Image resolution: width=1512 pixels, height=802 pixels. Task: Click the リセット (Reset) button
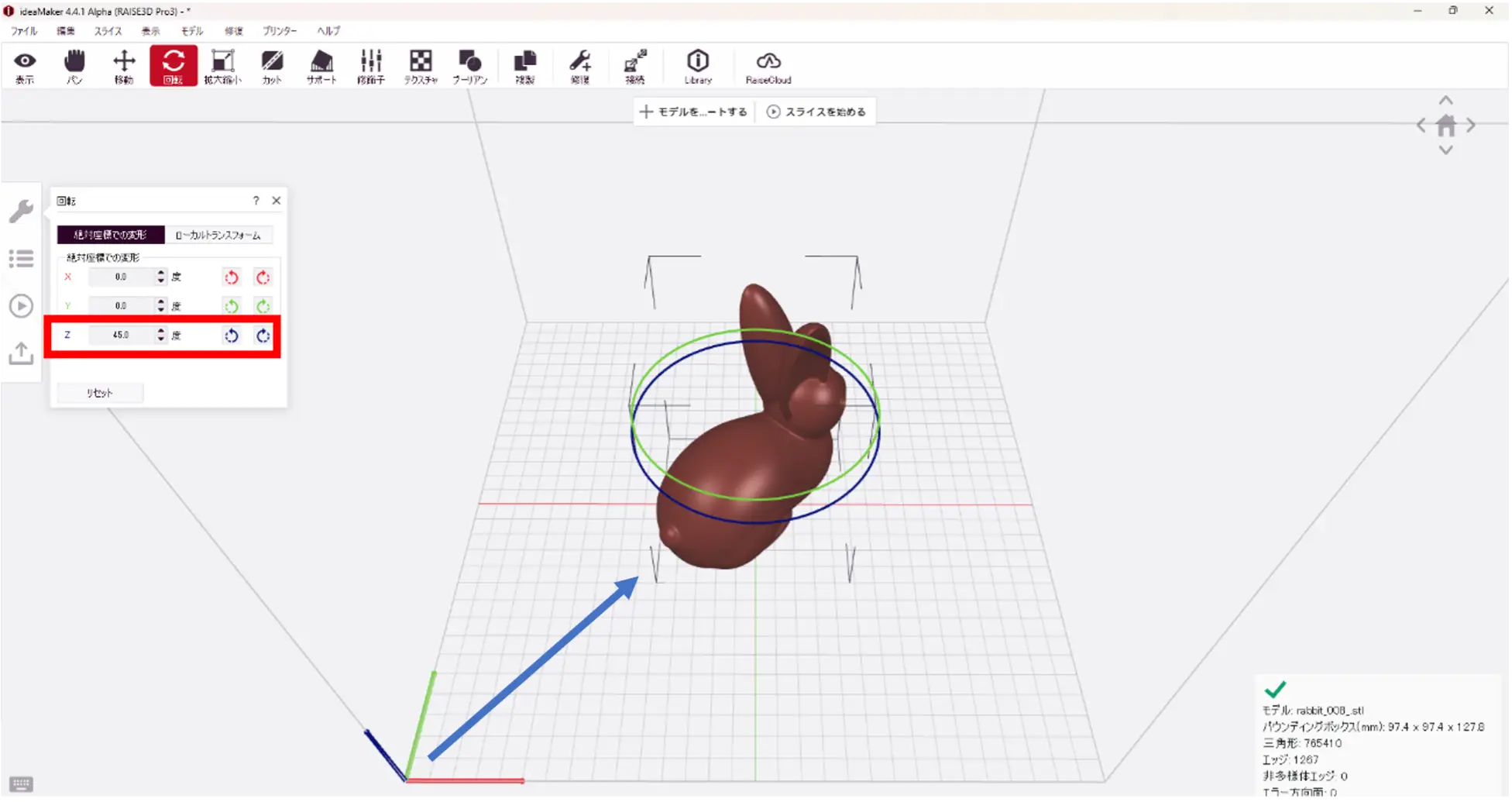(100, 393)
